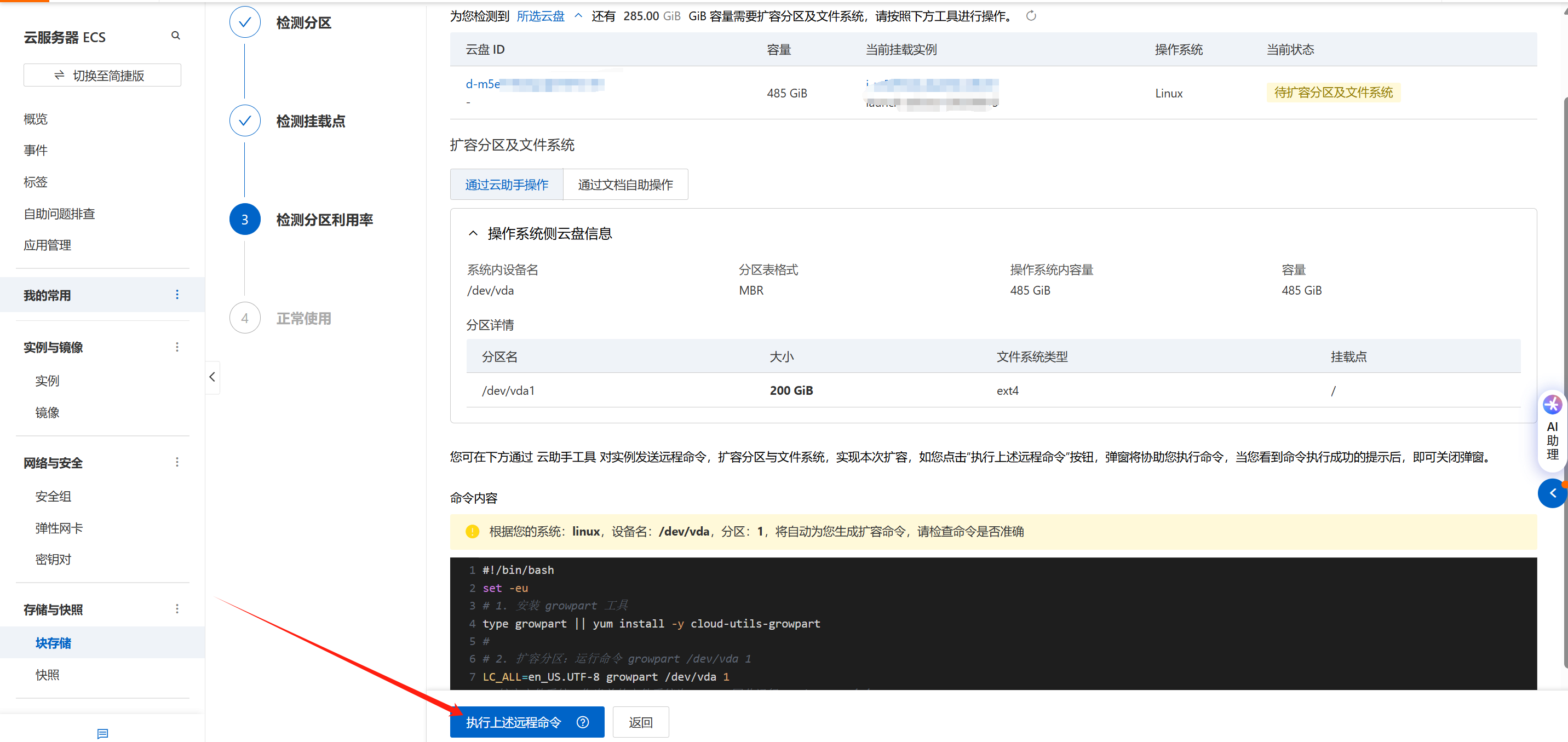This screenshot has width=1568, height=742.
Task: Click the blue round left-arrow button at right edge
Action: (1552, 493)
